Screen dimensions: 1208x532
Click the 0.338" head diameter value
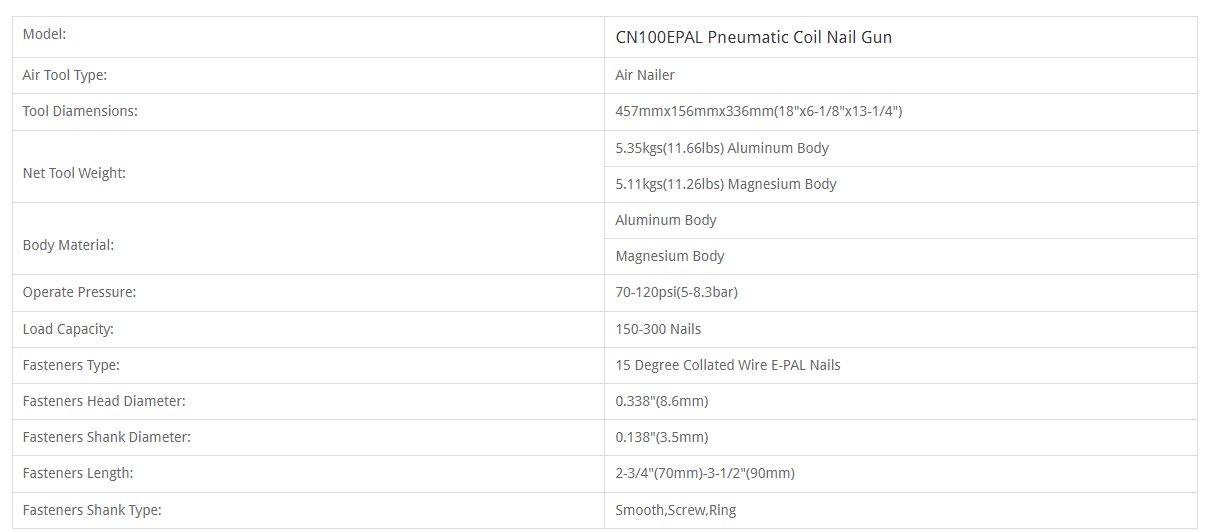tap(662, 401)
